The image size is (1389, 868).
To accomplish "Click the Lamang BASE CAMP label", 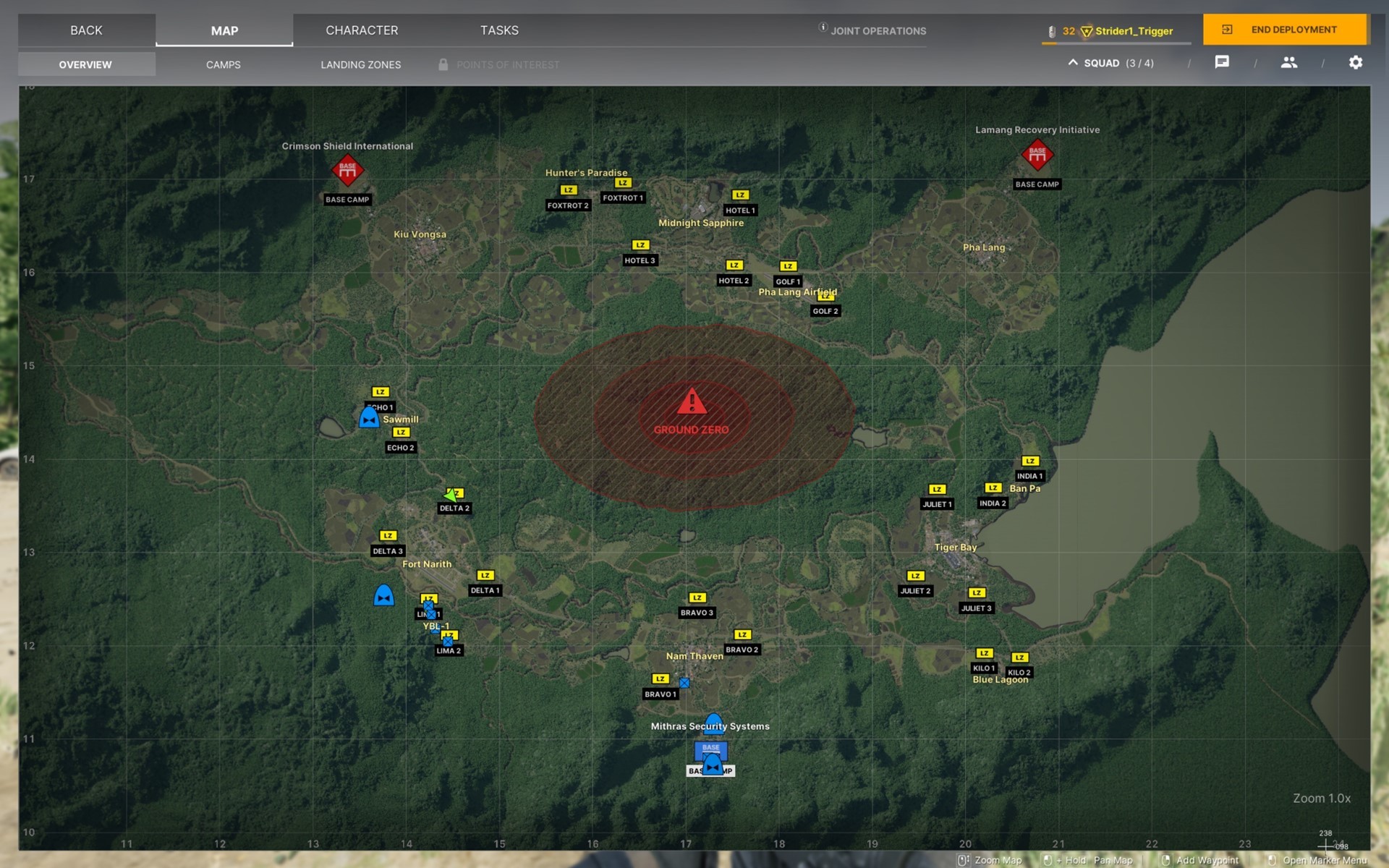I will coord(1037,184).
